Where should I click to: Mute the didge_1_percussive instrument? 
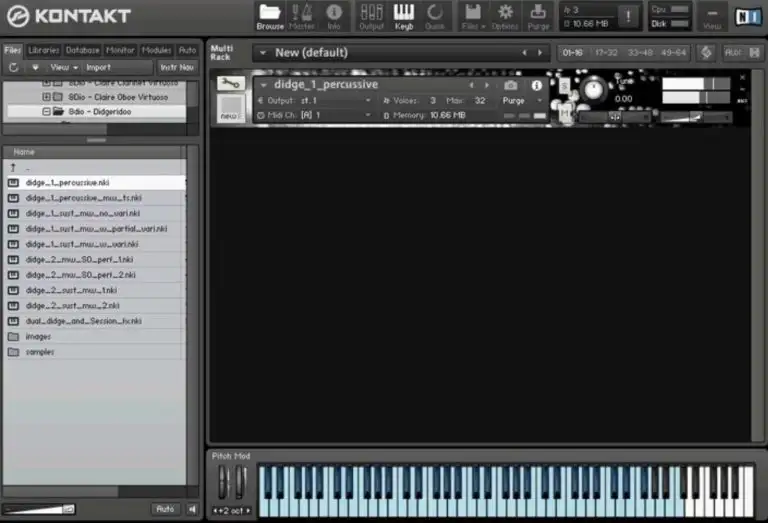[x=564, y=114]
